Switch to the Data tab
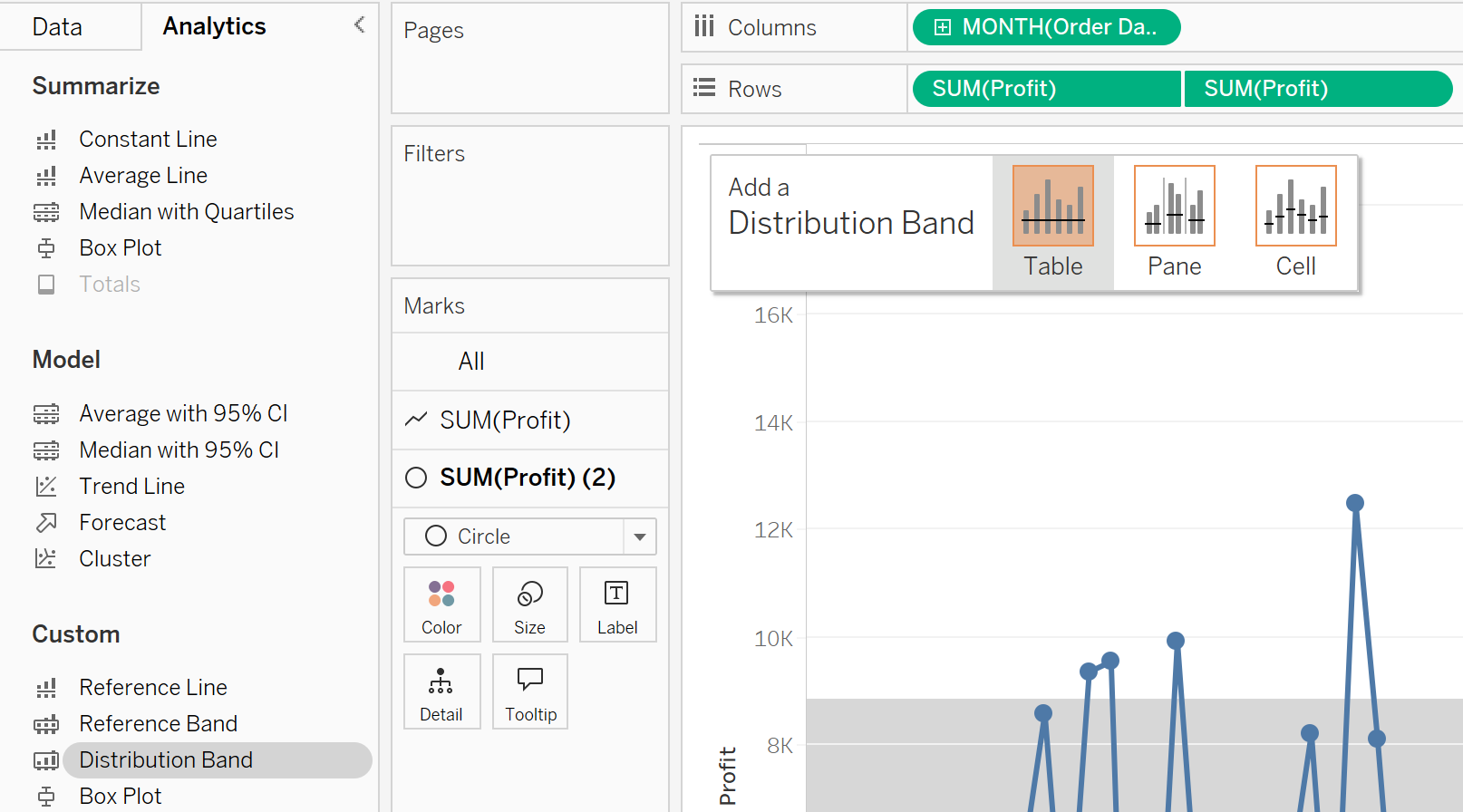The height and width of the screenshot is (812, 1463). (x=57, y=27)
